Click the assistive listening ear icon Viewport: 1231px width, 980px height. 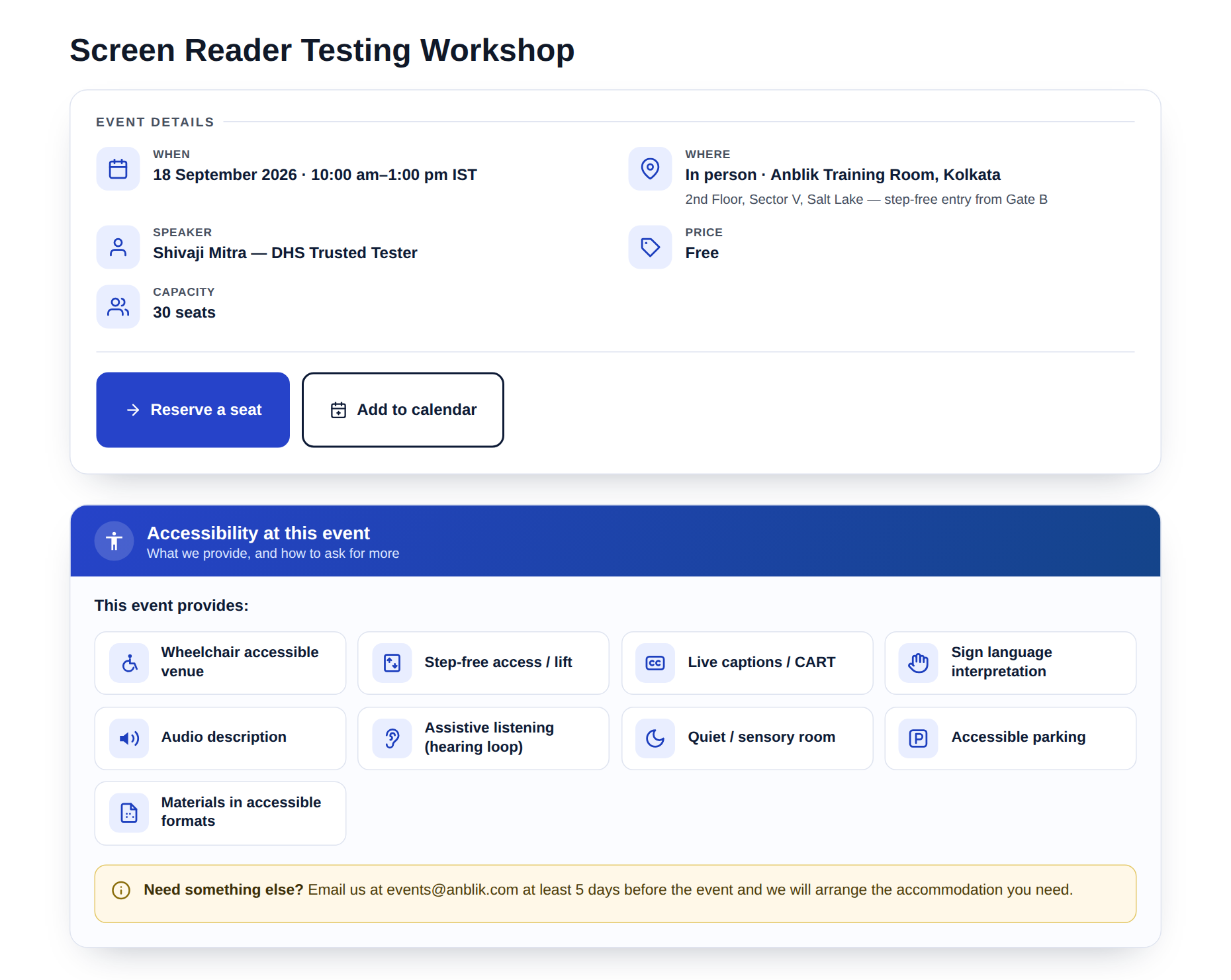[392, 738]
